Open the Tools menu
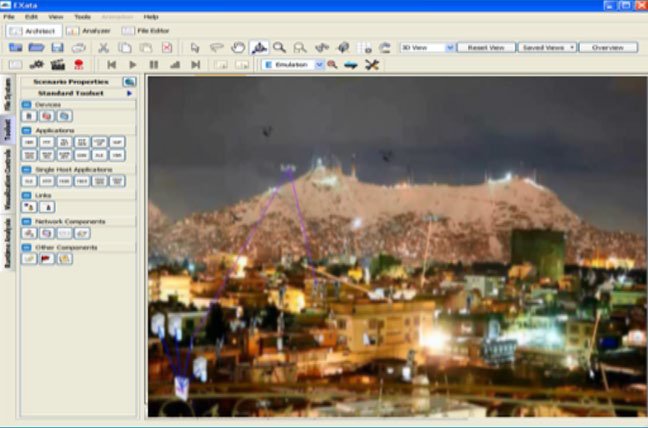This screenshot has width=648, height=428. click(82, 17)
